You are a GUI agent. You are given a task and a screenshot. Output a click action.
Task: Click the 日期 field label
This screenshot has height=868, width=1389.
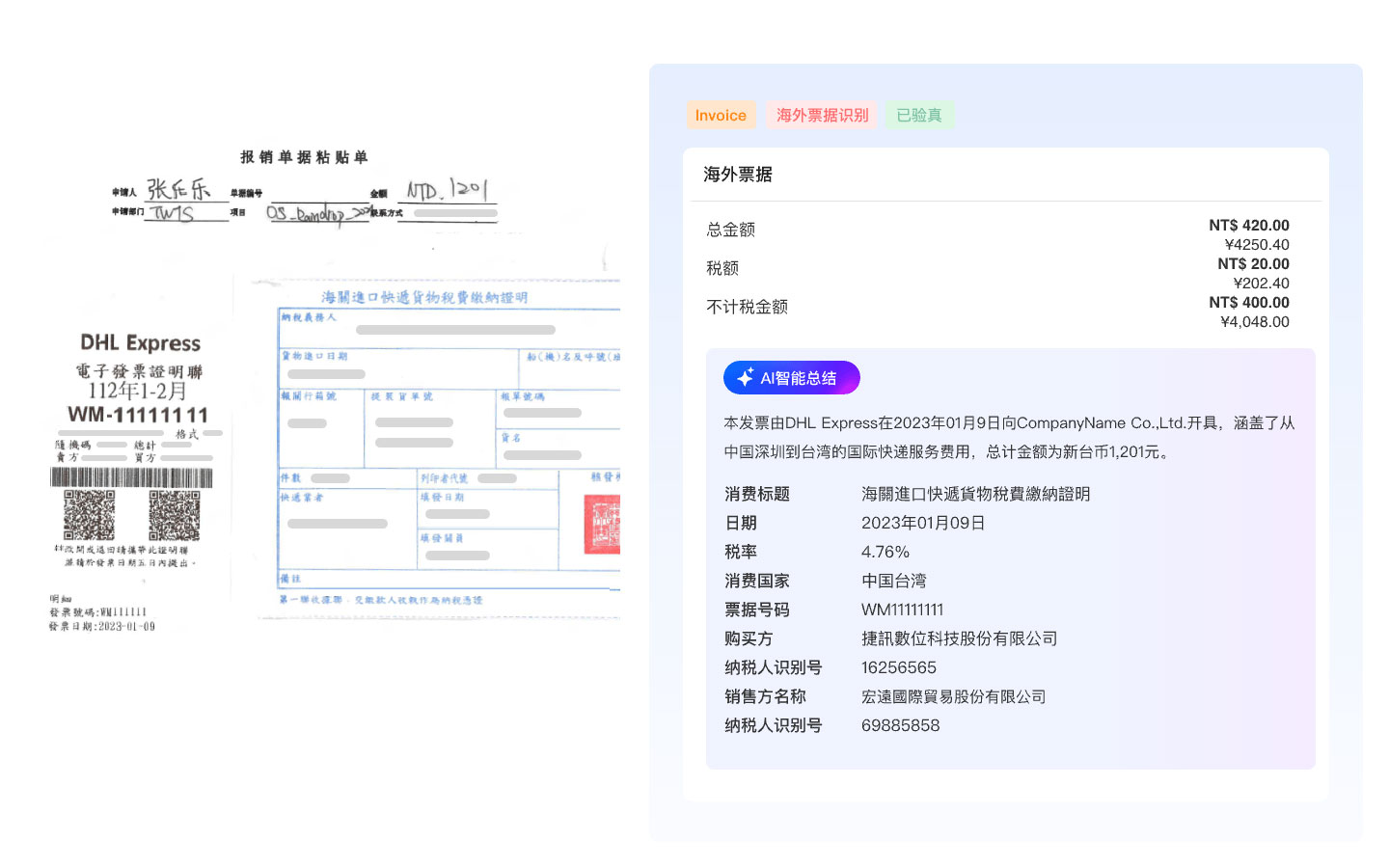[741, 523]
